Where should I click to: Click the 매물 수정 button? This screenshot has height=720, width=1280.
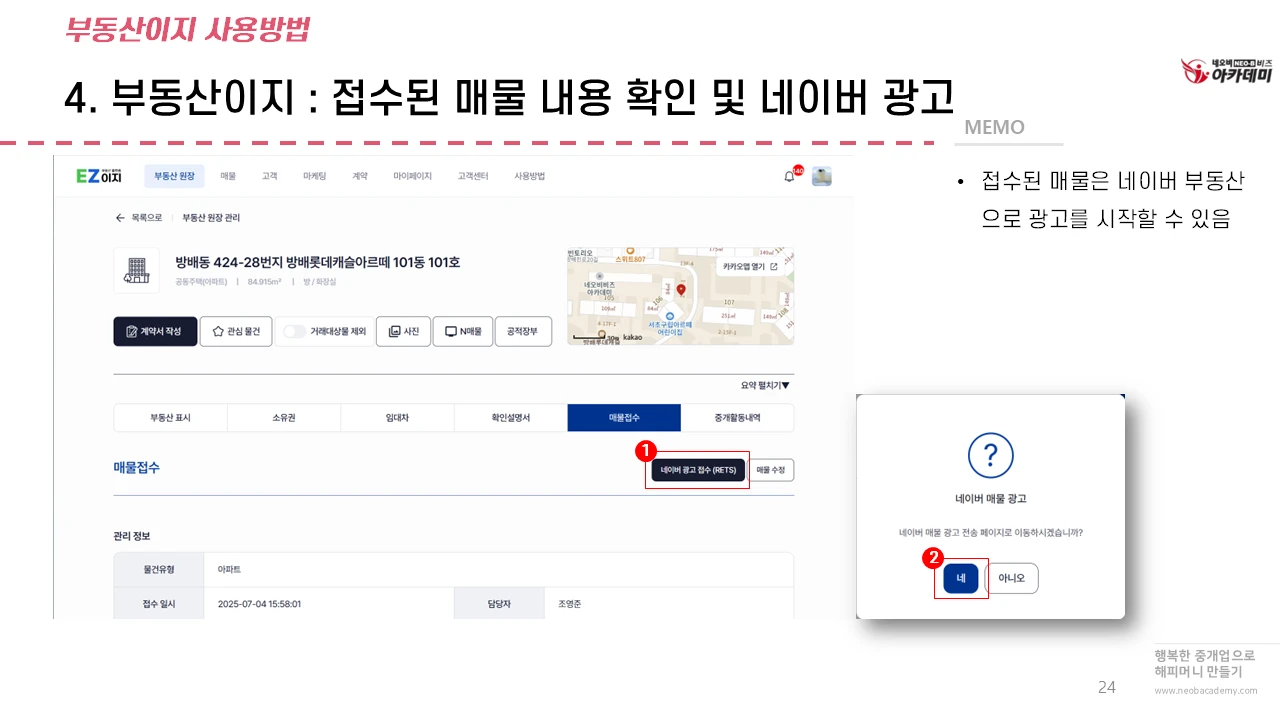tap(771, 470)
